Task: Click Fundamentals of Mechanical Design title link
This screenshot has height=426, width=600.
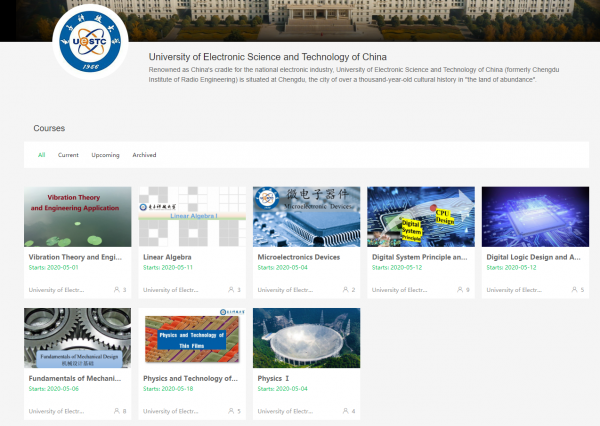Action: (77, 379)
